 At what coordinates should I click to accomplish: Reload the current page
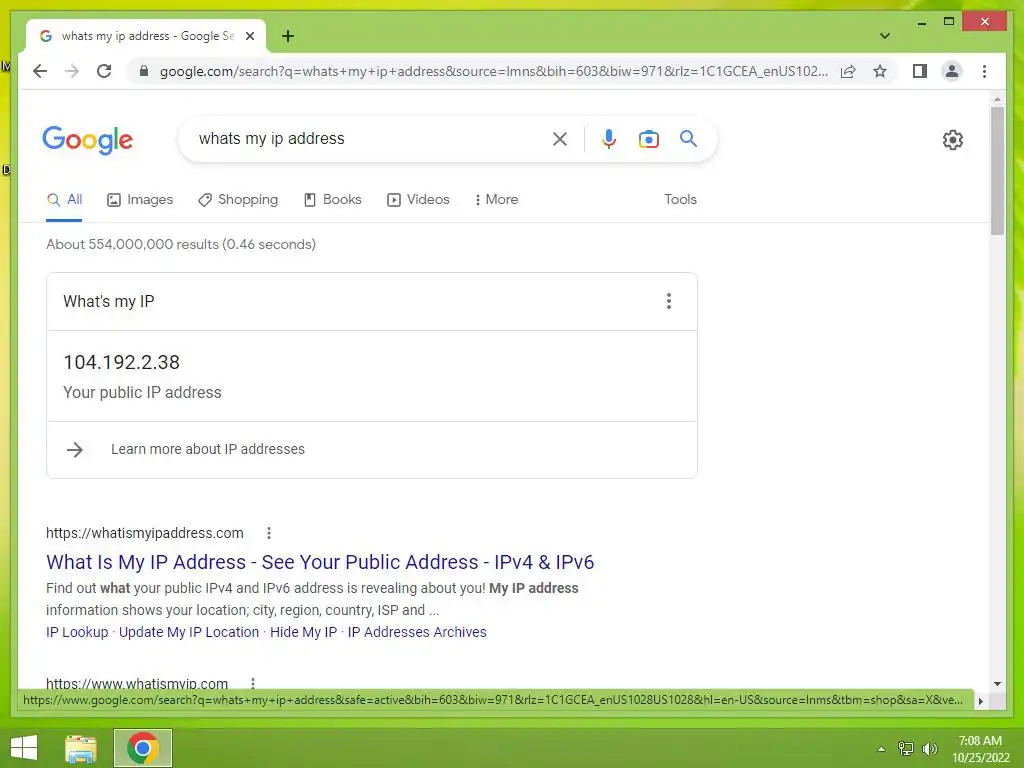pyautogui.click(x=104, y=71)
